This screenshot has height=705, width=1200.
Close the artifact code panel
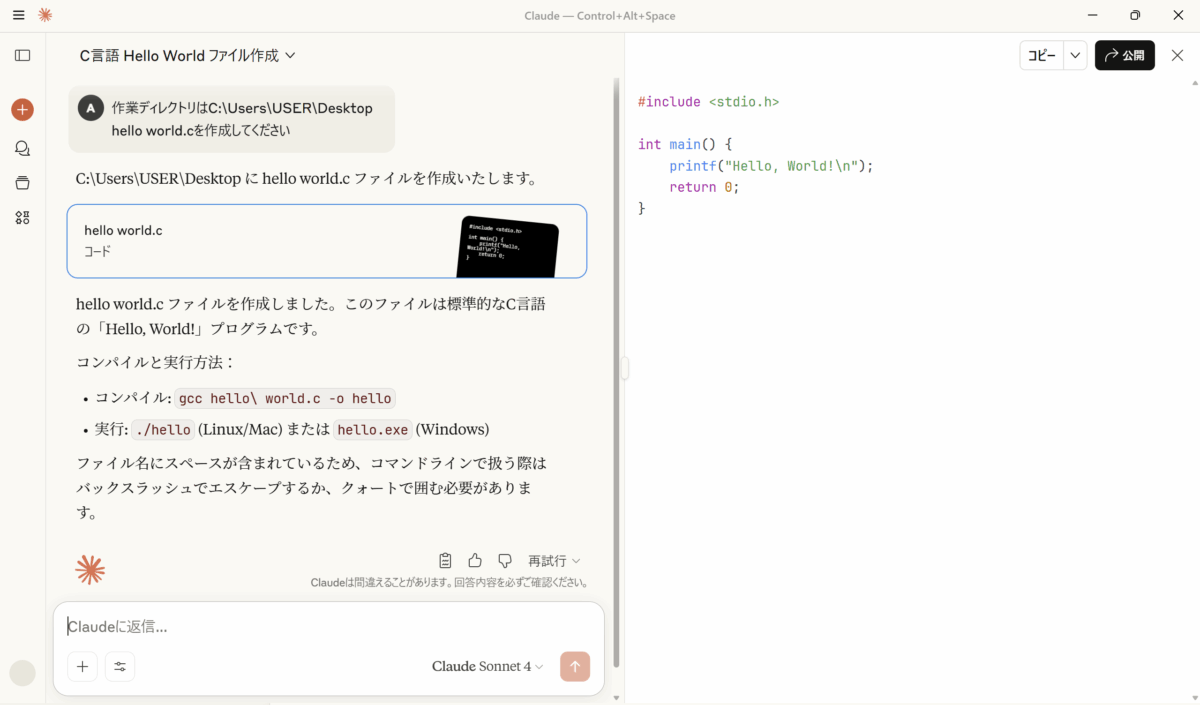(1177, 56)
